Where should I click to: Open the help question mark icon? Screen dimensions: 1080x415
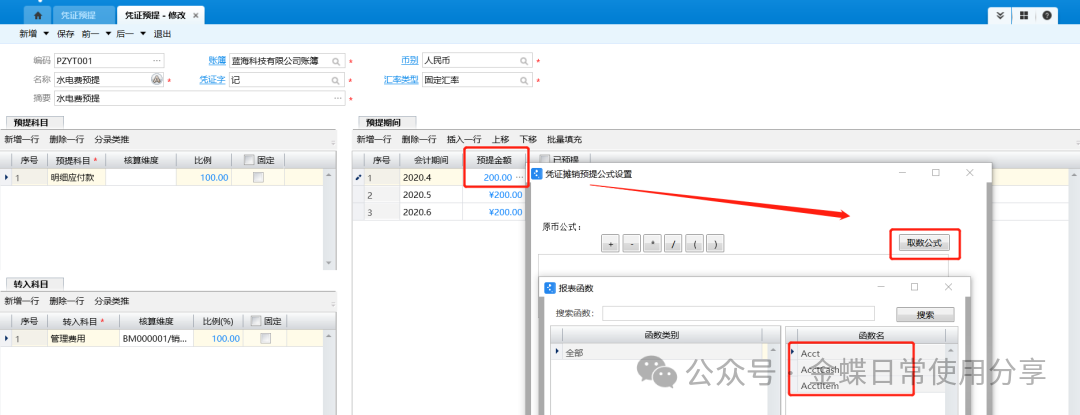1046,16
